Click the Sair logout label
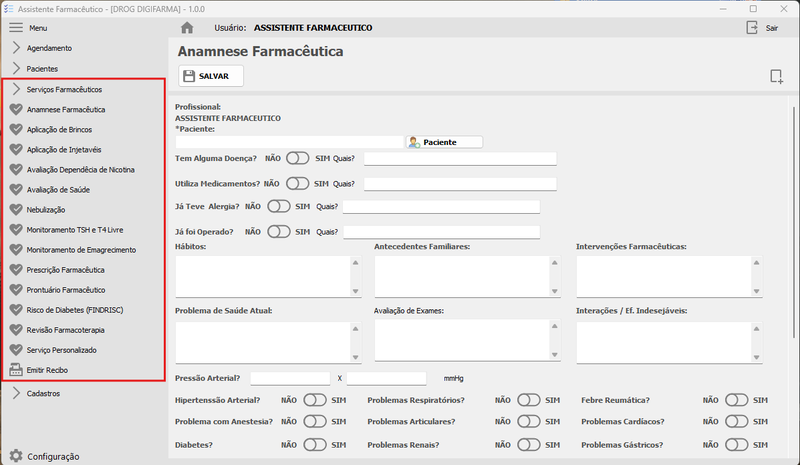The width and height of the screenshot is (800, 465). [771, 28]
